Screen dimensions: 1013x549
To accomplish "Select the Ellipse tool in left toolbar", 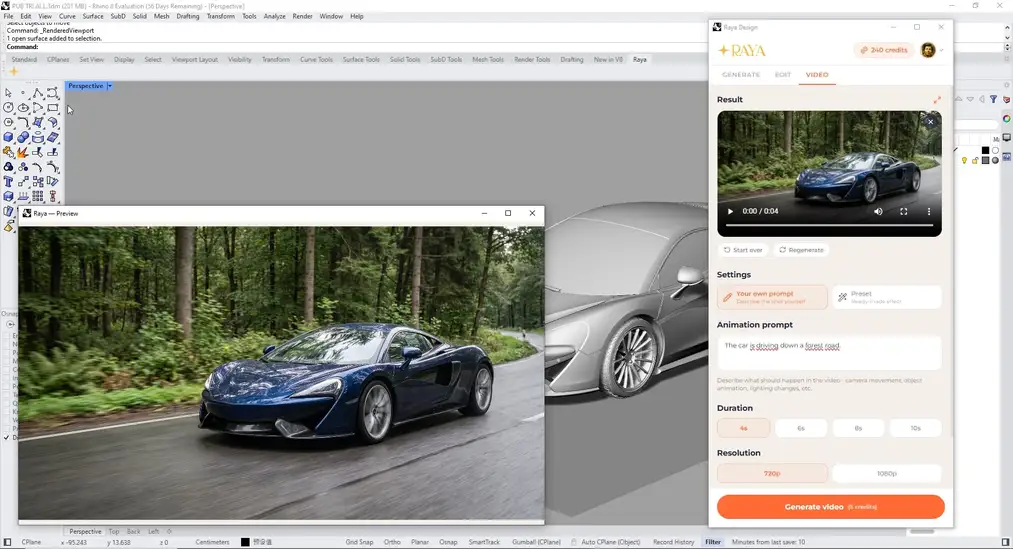I will (x=23, y=108).
